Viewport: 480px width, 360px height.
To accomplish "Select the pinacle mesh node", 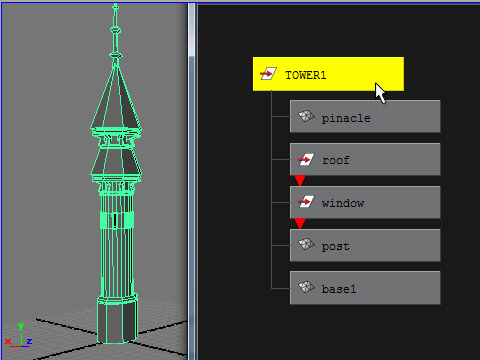I will 365,116.
